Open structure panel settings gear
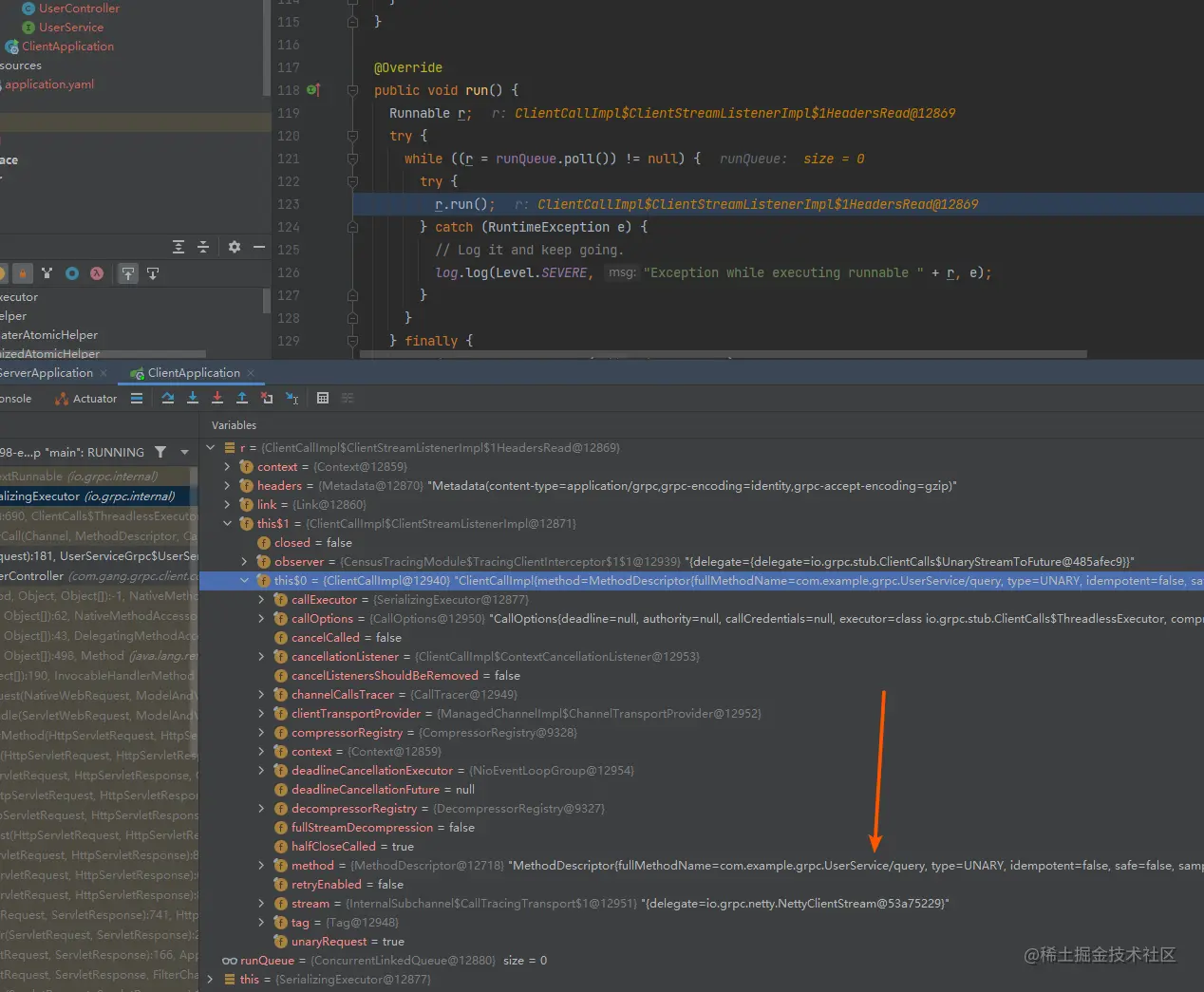 (x=235, y=247)
